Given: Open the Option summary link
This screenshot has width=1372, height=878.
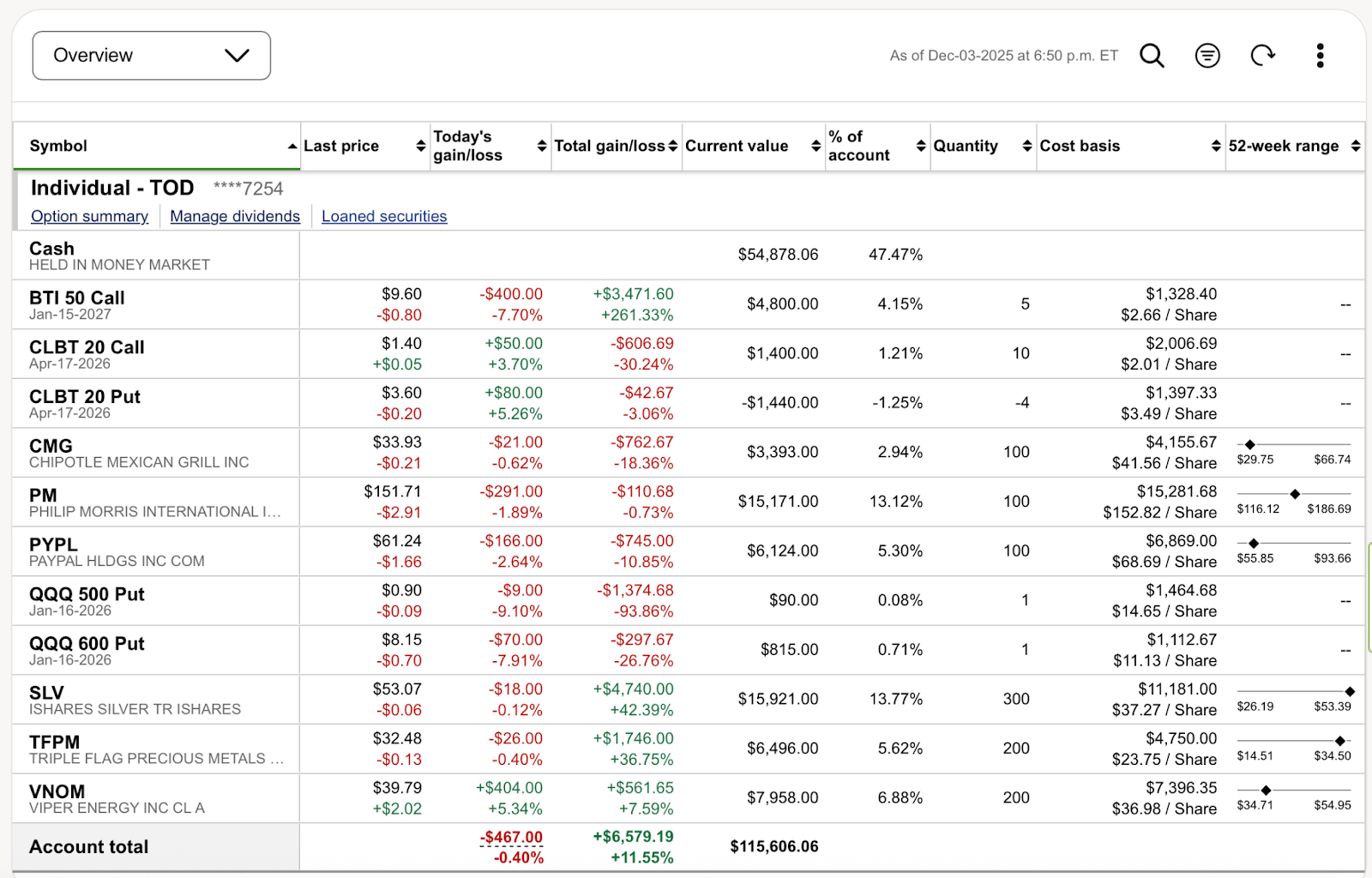Looking at the screenshot, I should pyautogui.click(x=89, y=217).
